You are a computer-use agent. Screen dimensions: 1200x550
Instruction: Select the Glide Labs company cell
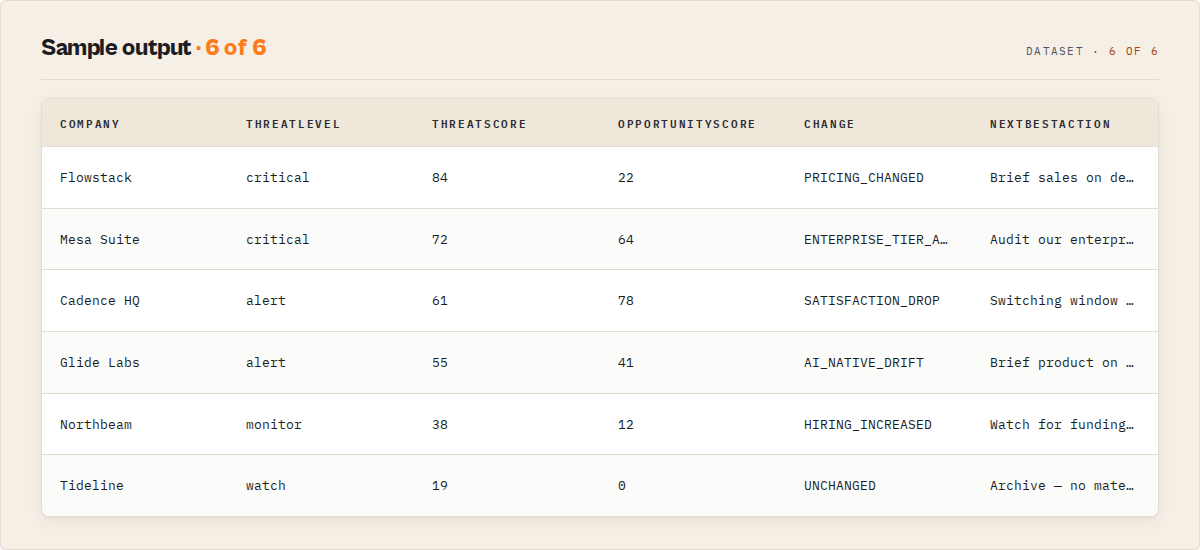coord(100,363)
